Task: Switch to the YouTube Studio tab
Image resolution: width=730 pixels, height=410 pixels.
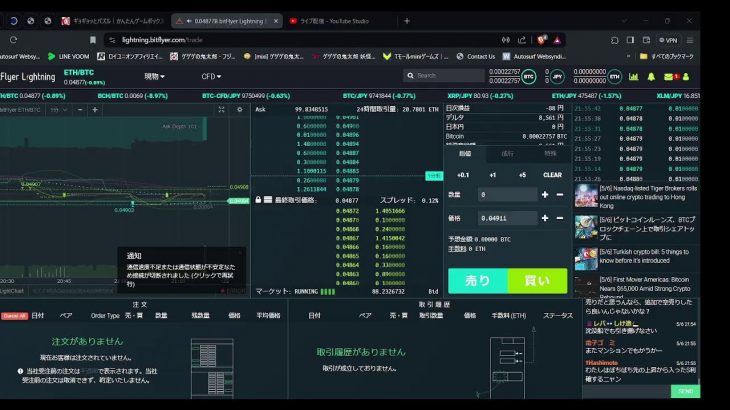Action: pos(333,21)
